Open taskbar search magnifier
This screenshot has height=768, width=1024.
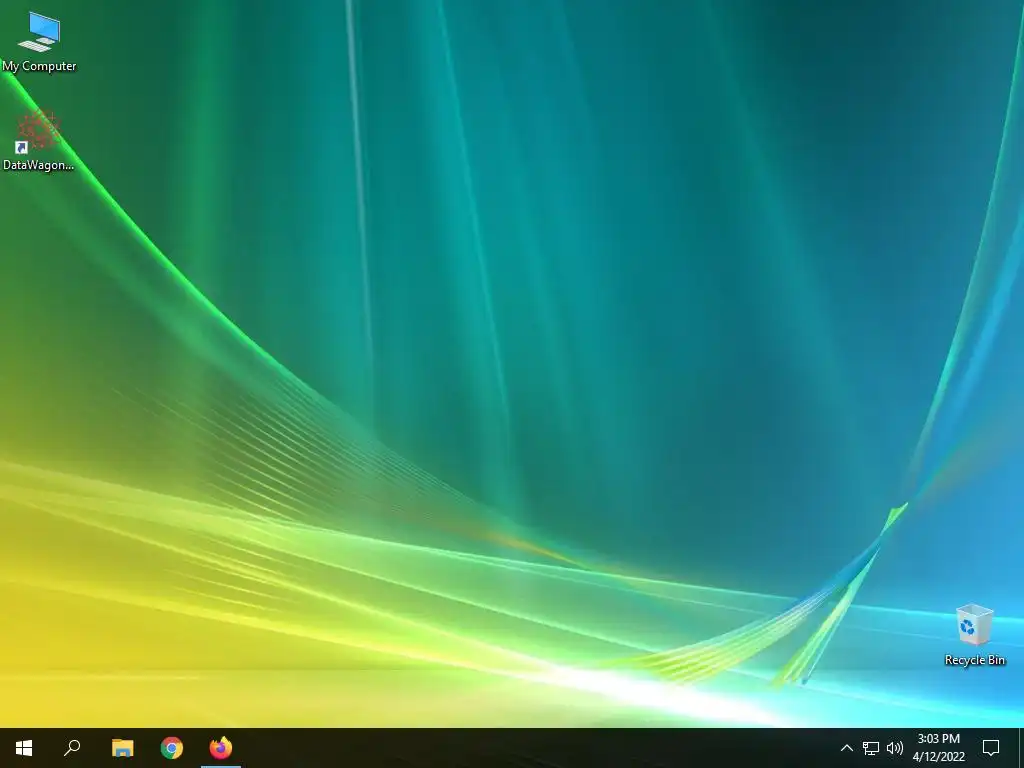[x=72, y=748]
